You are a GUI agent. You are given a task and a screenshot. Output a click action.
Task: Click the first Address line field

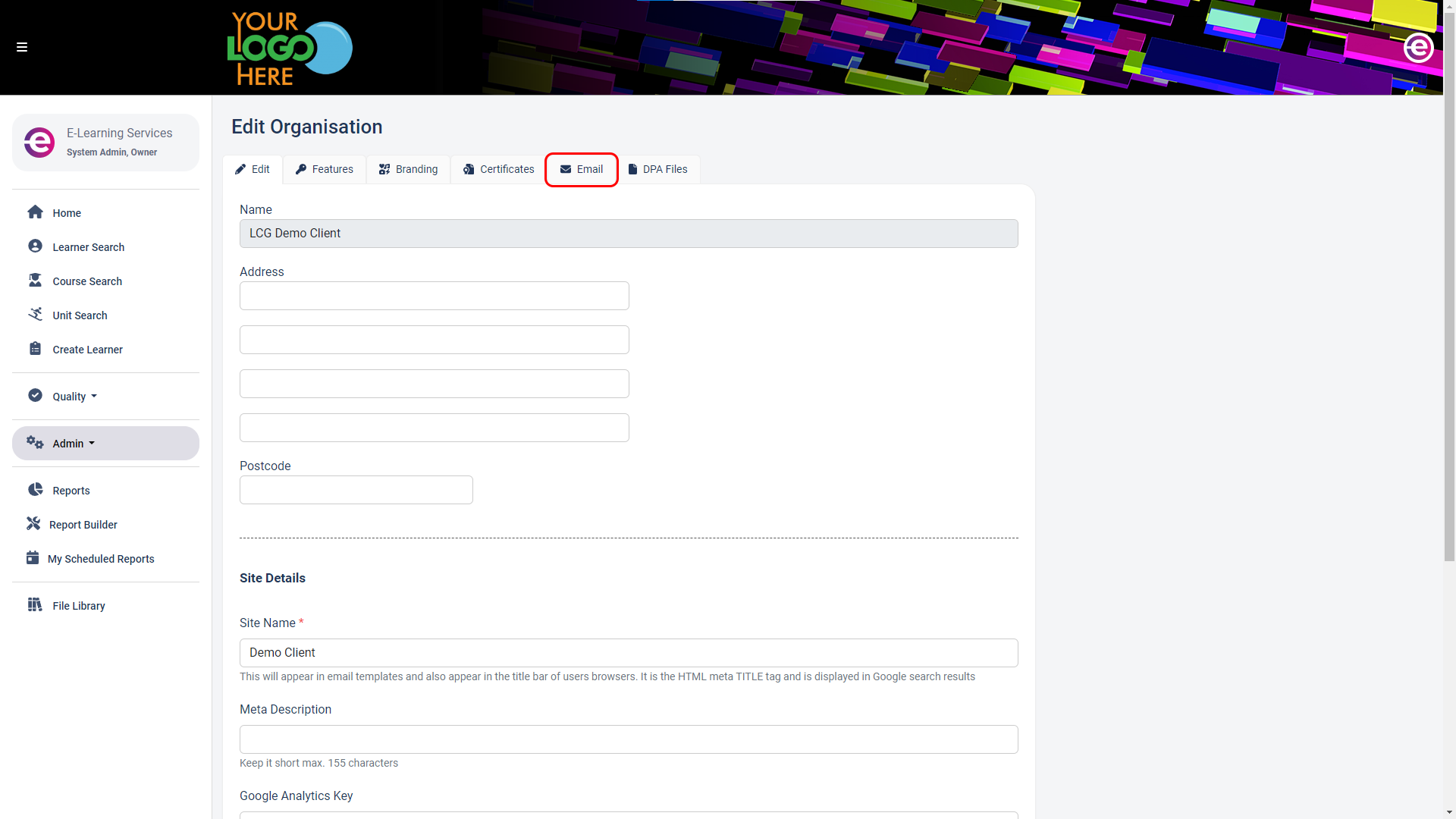tap(435, 296)
